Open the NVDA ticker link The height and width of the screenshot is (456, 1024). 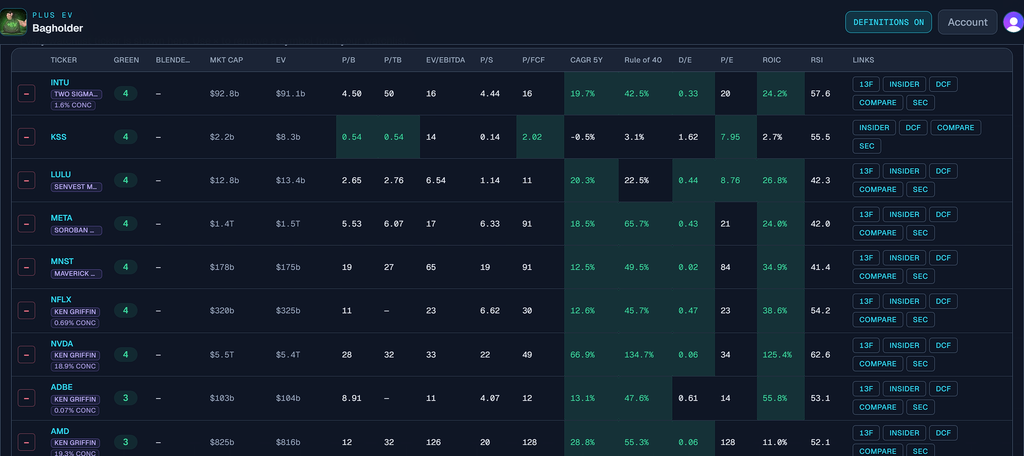[x=62, y=344]
